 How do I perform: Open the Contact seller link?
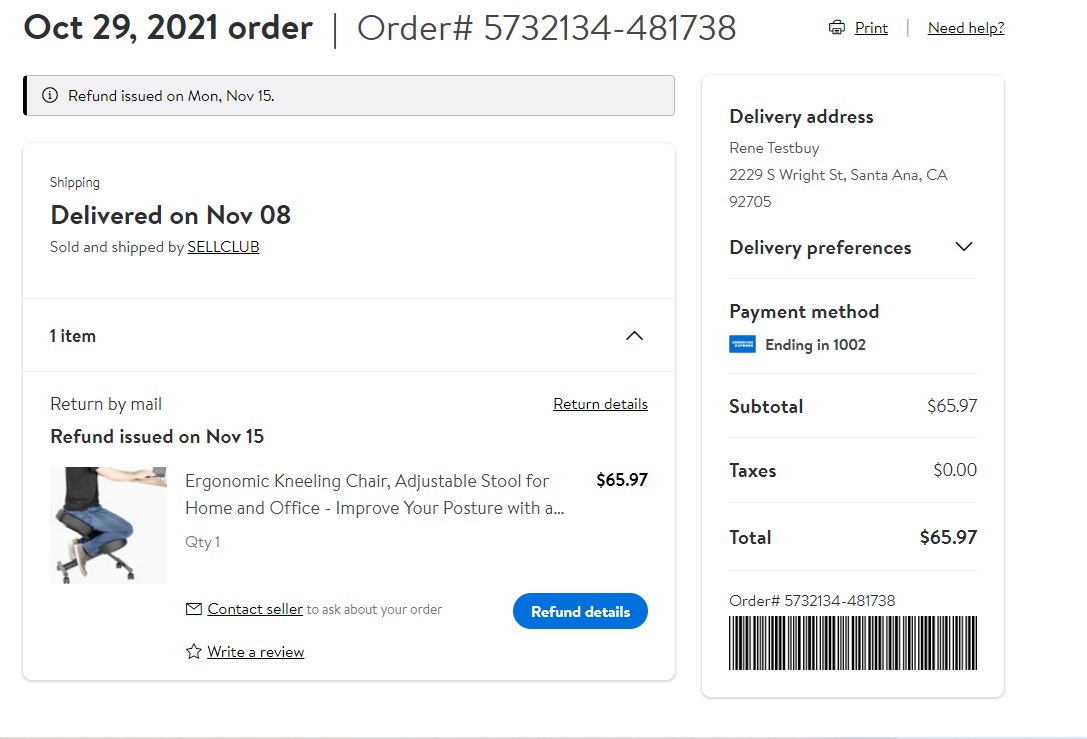(255, 609)
